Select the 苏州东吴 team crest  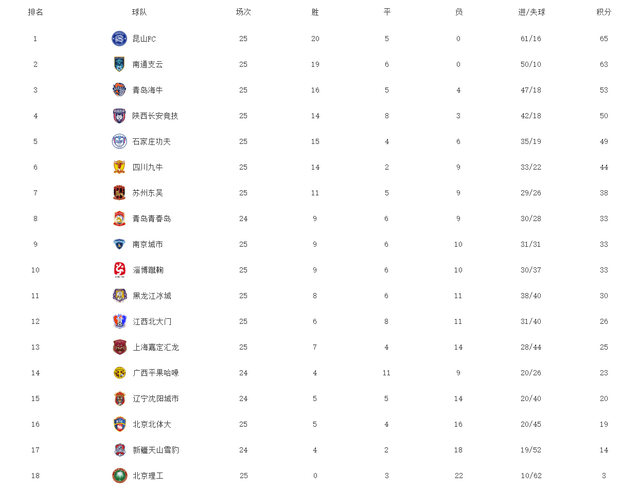tap(119, 193)
